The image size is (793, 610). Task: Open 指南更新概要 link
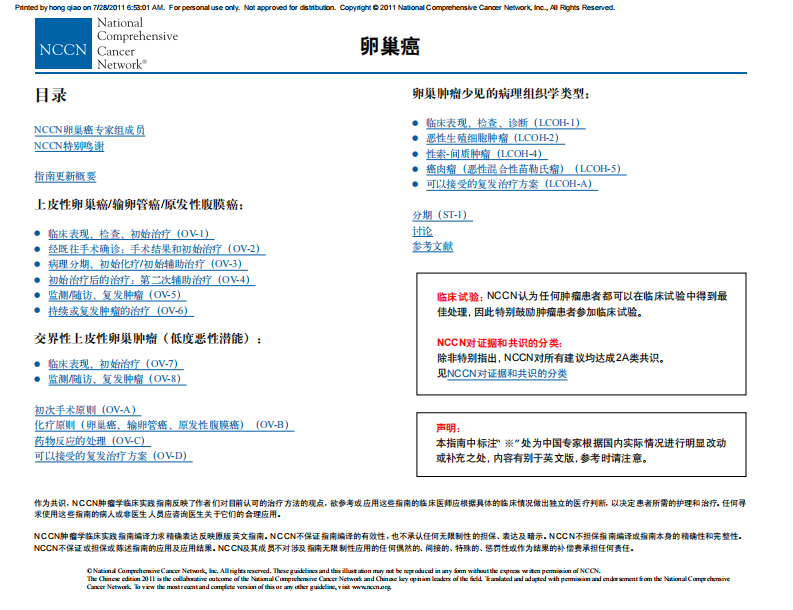65,177
